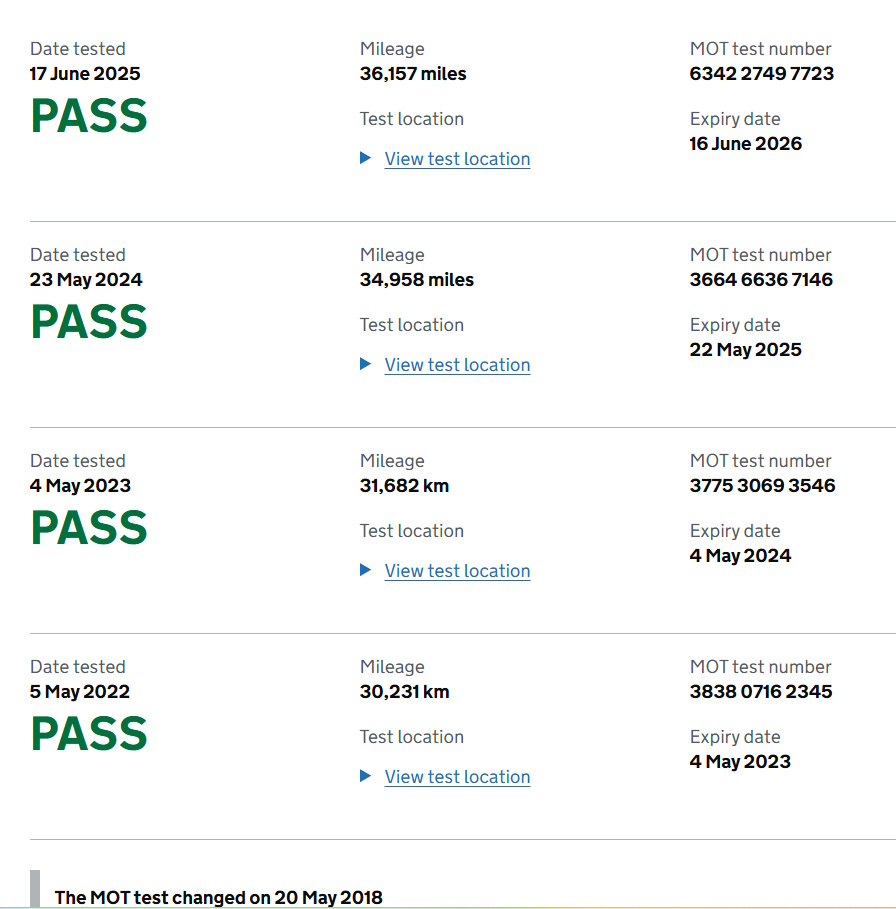This screenshot has width=896, height=909.
Task: Click the MOT test changed on 20 May 2018 notice
Action: click(x=218, y=897)
